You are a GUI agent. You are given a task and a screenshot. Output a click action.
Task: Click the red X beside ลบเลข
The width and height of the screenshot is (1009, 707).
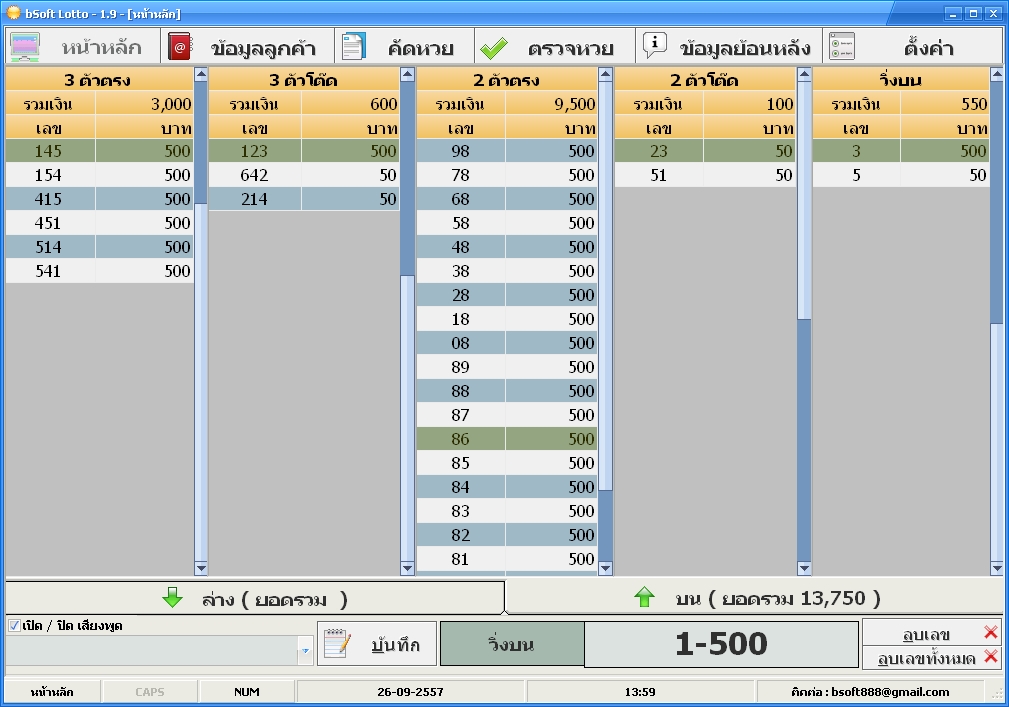pos(990,632)
